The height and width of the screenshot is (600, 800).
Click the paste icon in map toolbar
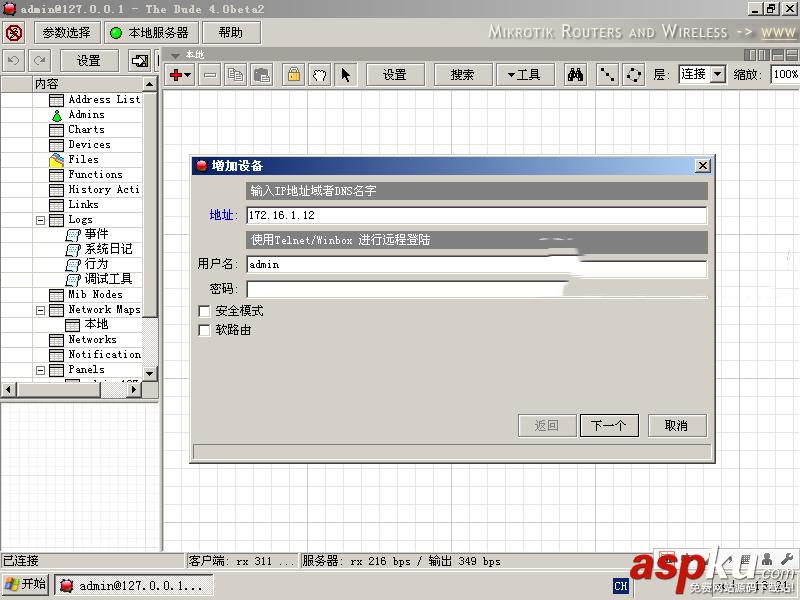261,75
